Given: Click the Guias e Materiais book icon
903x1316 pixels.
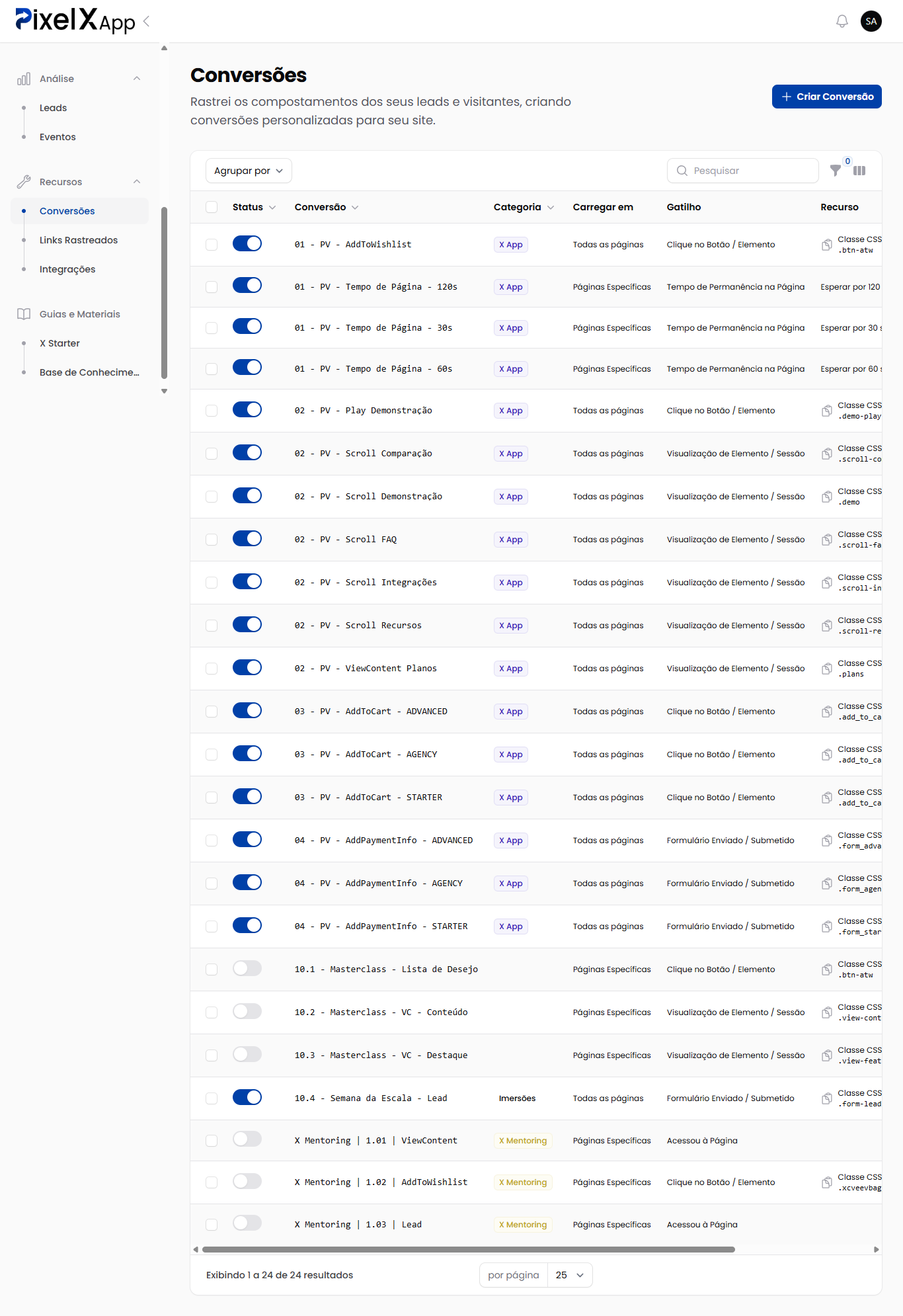Looking at the screenshot, I should coord(24,314).
